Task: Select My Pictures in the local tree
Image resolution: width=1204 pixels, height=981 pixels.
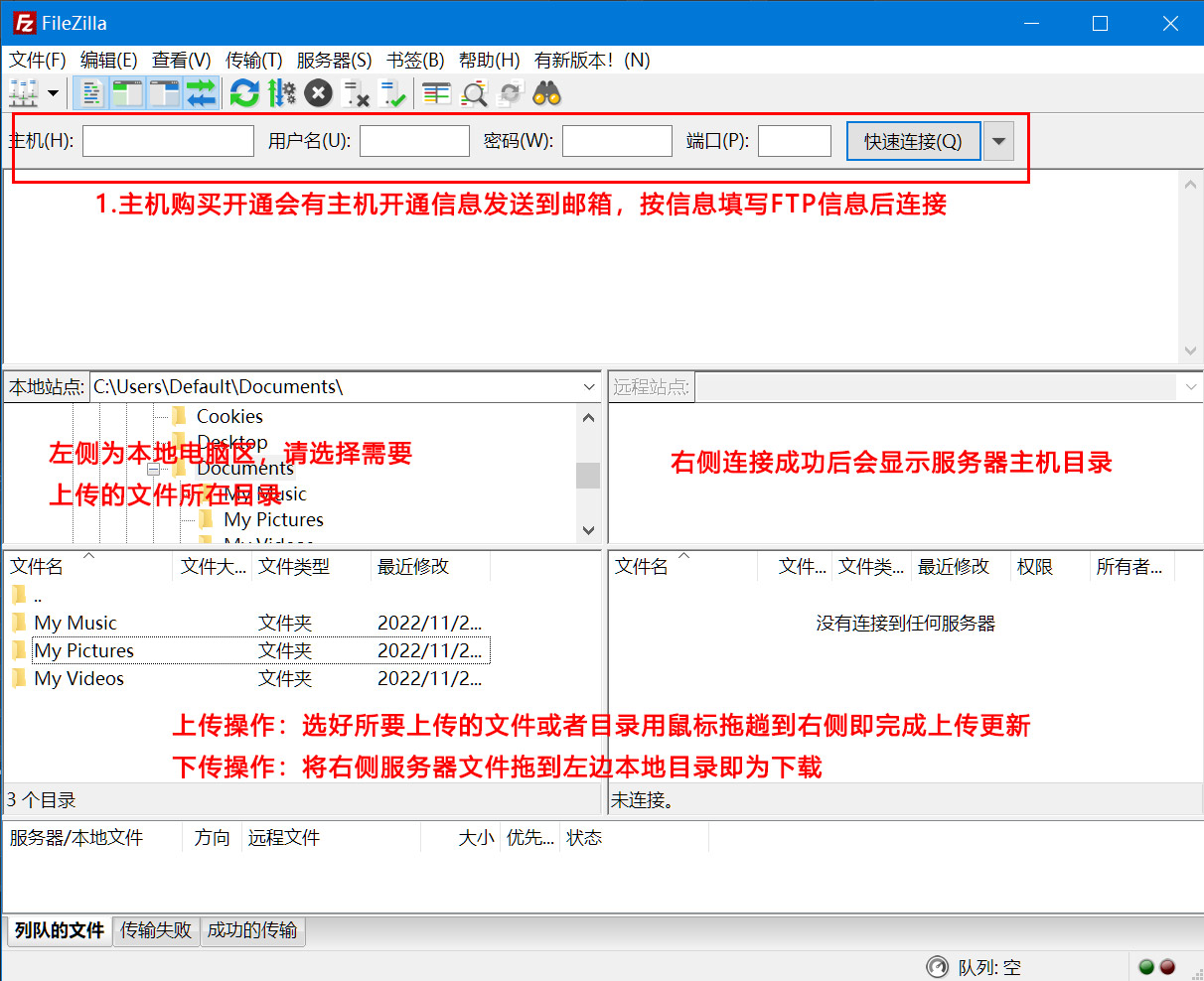Action: click(273, 519)
